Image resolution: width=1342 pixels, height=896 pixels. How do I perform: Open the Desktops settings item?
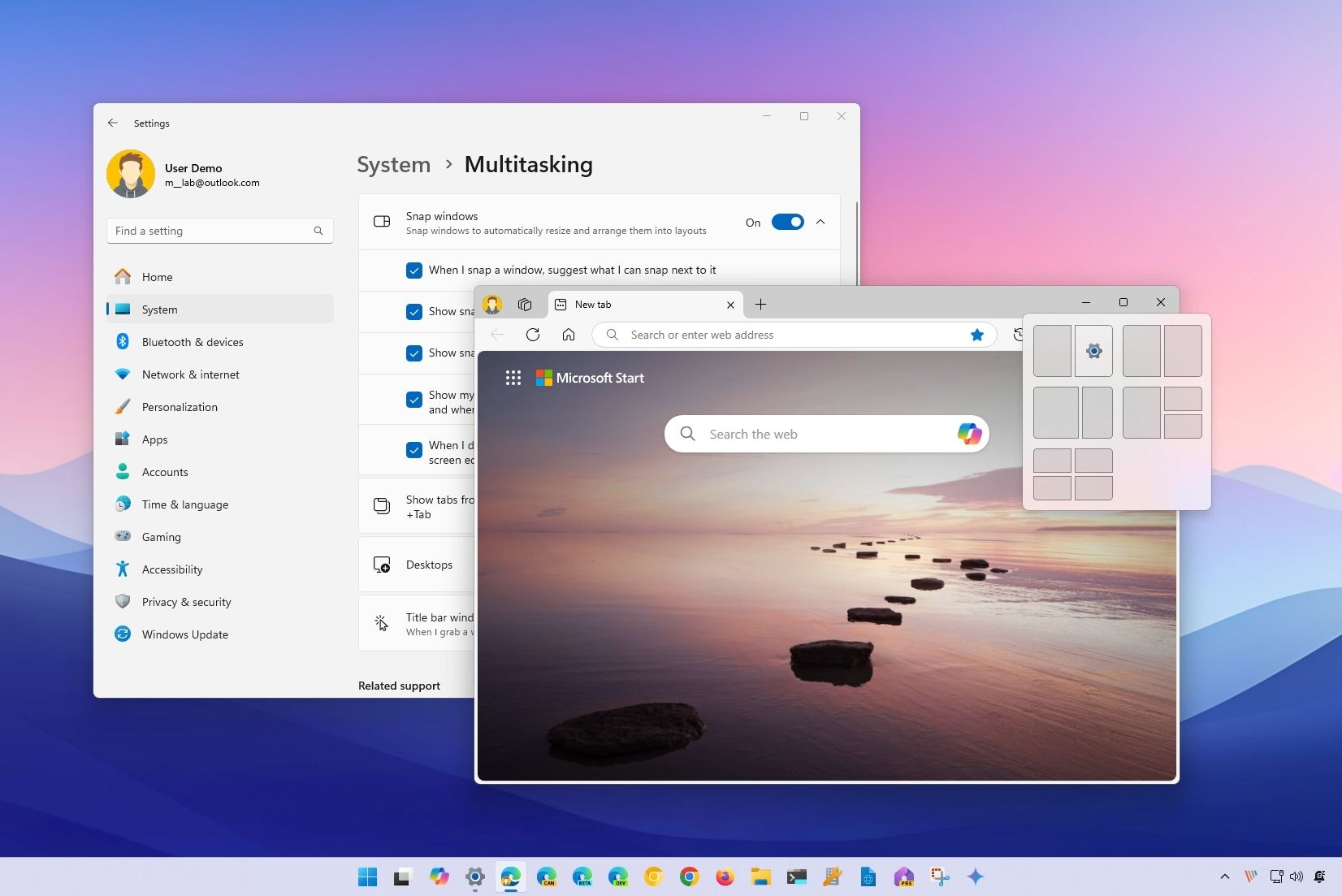[x=427, y=564]
